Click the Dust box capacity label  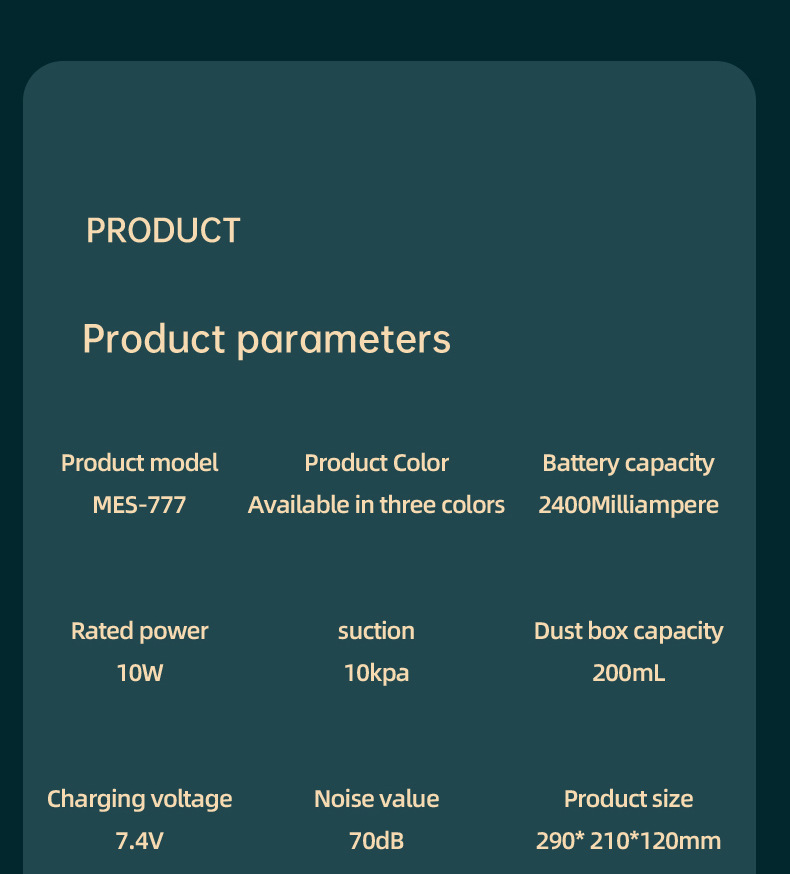click(628, 631)
